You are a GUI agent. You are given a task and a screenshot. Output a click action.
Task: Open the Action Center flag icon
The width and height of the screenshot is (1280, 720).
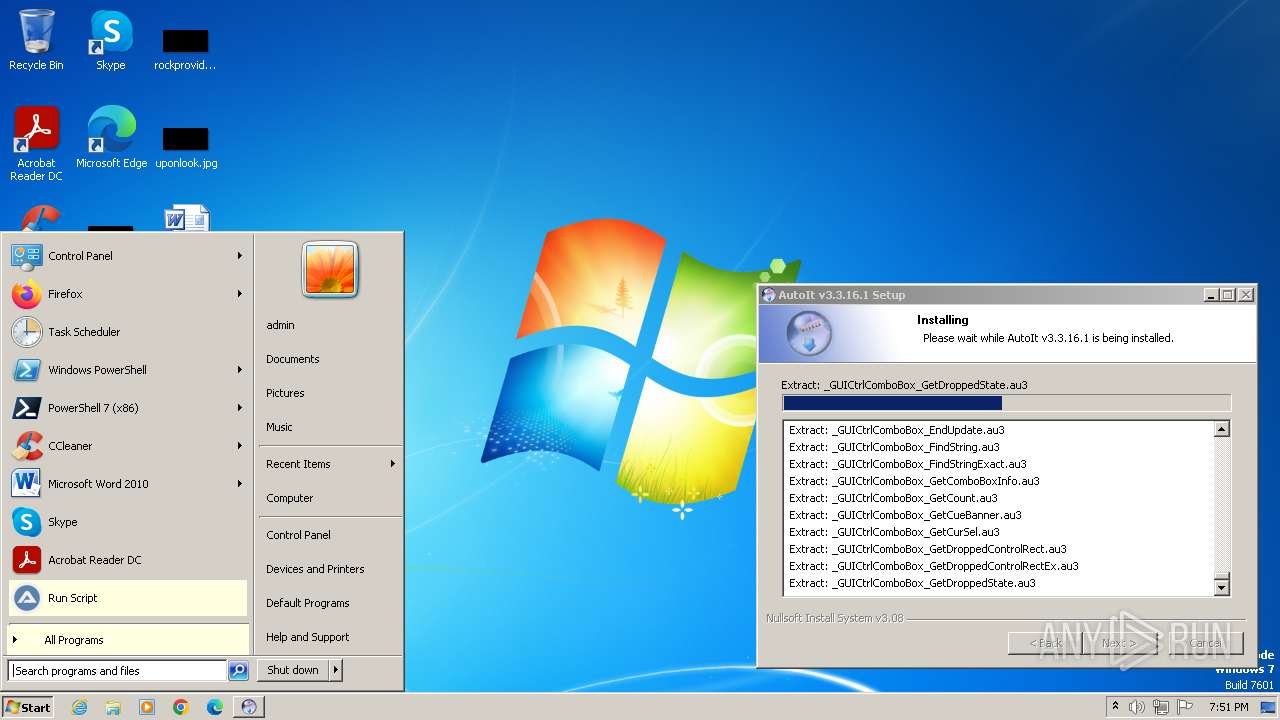pyautogui.click(x=1184, y=707)
